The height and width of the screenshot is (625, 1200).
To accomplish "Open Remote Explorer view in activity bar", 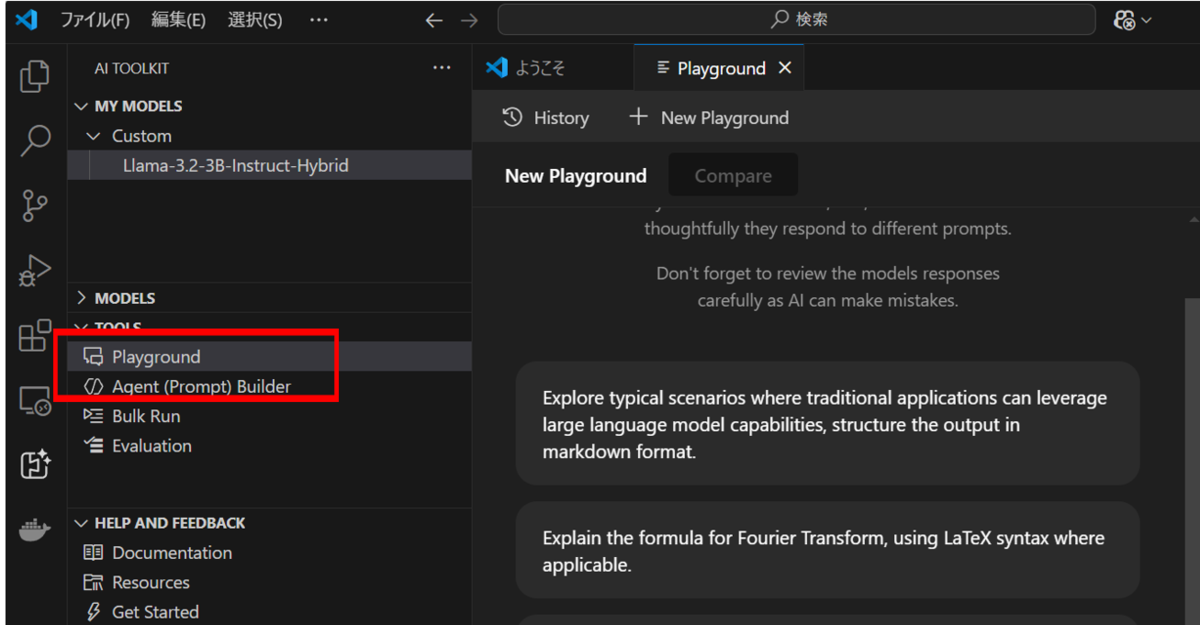I will pyautogui.click(x=35, y=401).
